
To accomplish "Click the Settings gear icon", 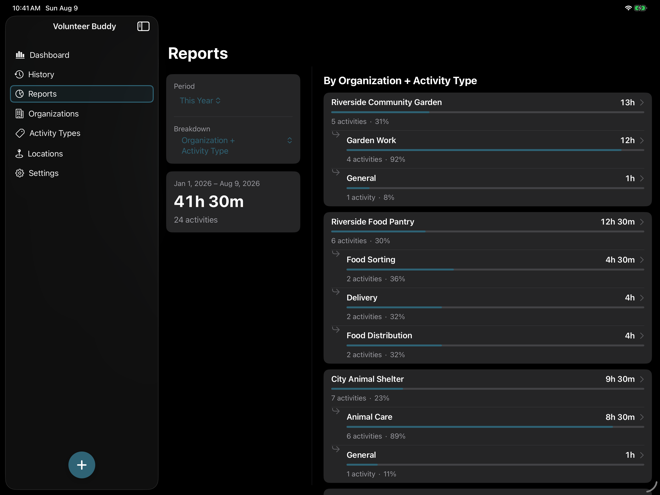I will pyautogui.click(x=19, y=173).
